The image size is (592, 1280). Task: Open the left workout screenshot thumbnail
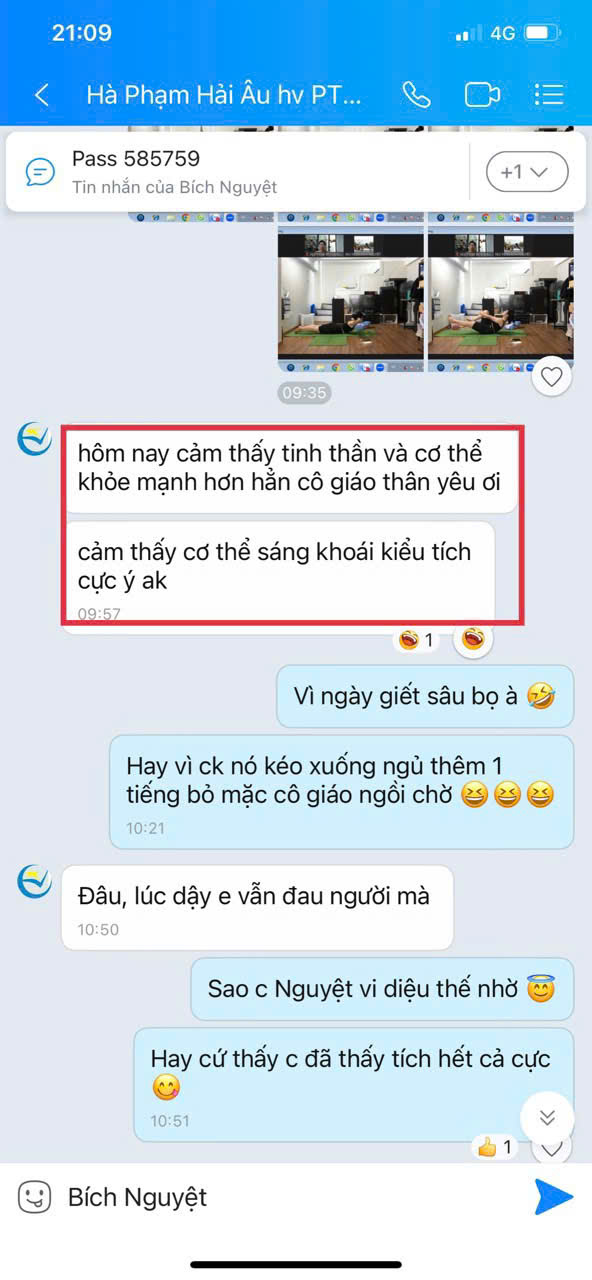click(x=350, y=294)
